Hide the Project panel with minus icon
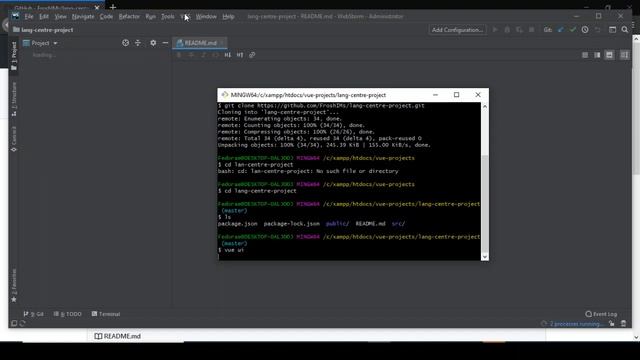The image size is (640, 360). pyautogui.click(x=165, y=43)
